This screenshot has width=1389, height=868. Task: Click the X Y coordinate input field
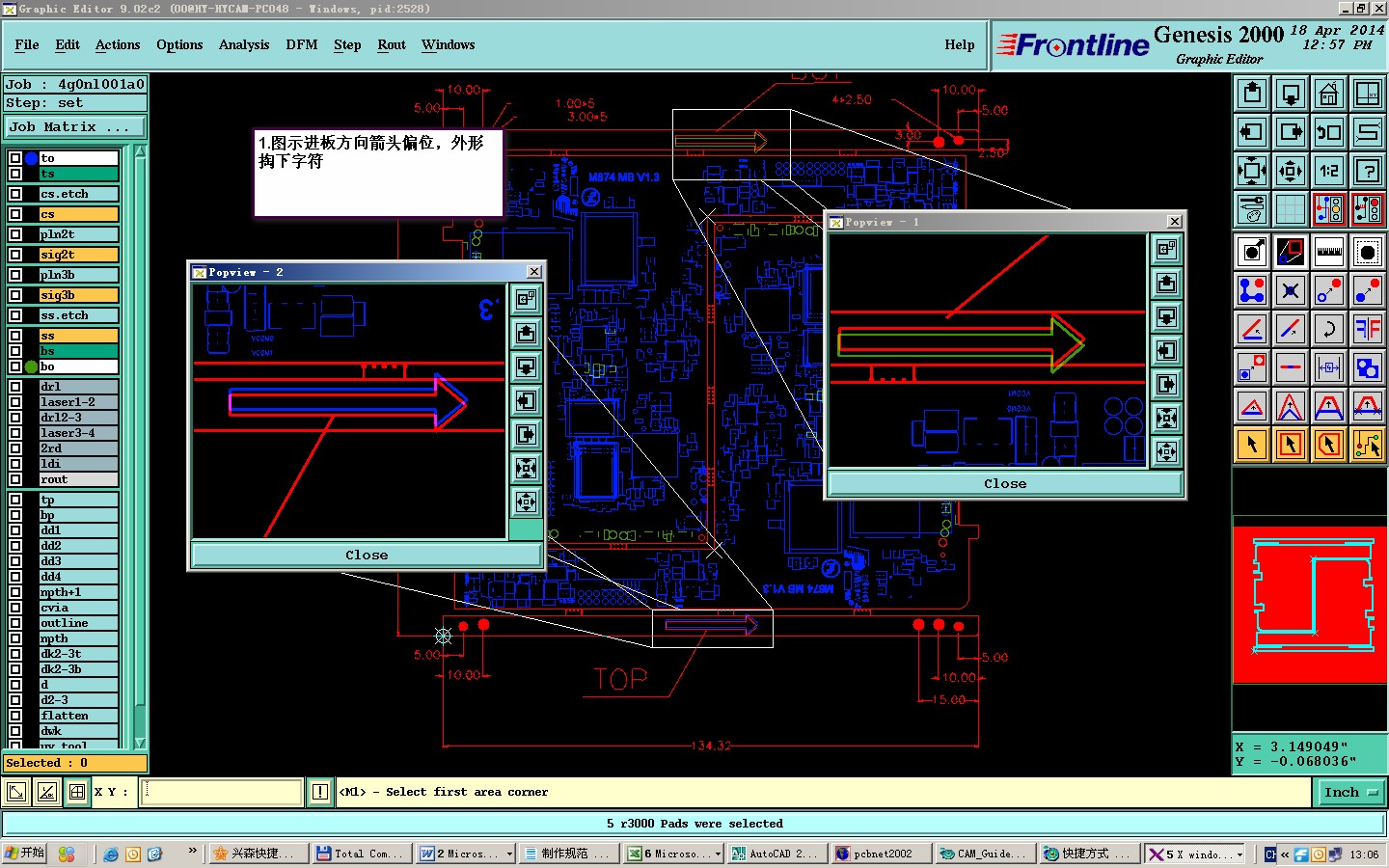(223, 793)
